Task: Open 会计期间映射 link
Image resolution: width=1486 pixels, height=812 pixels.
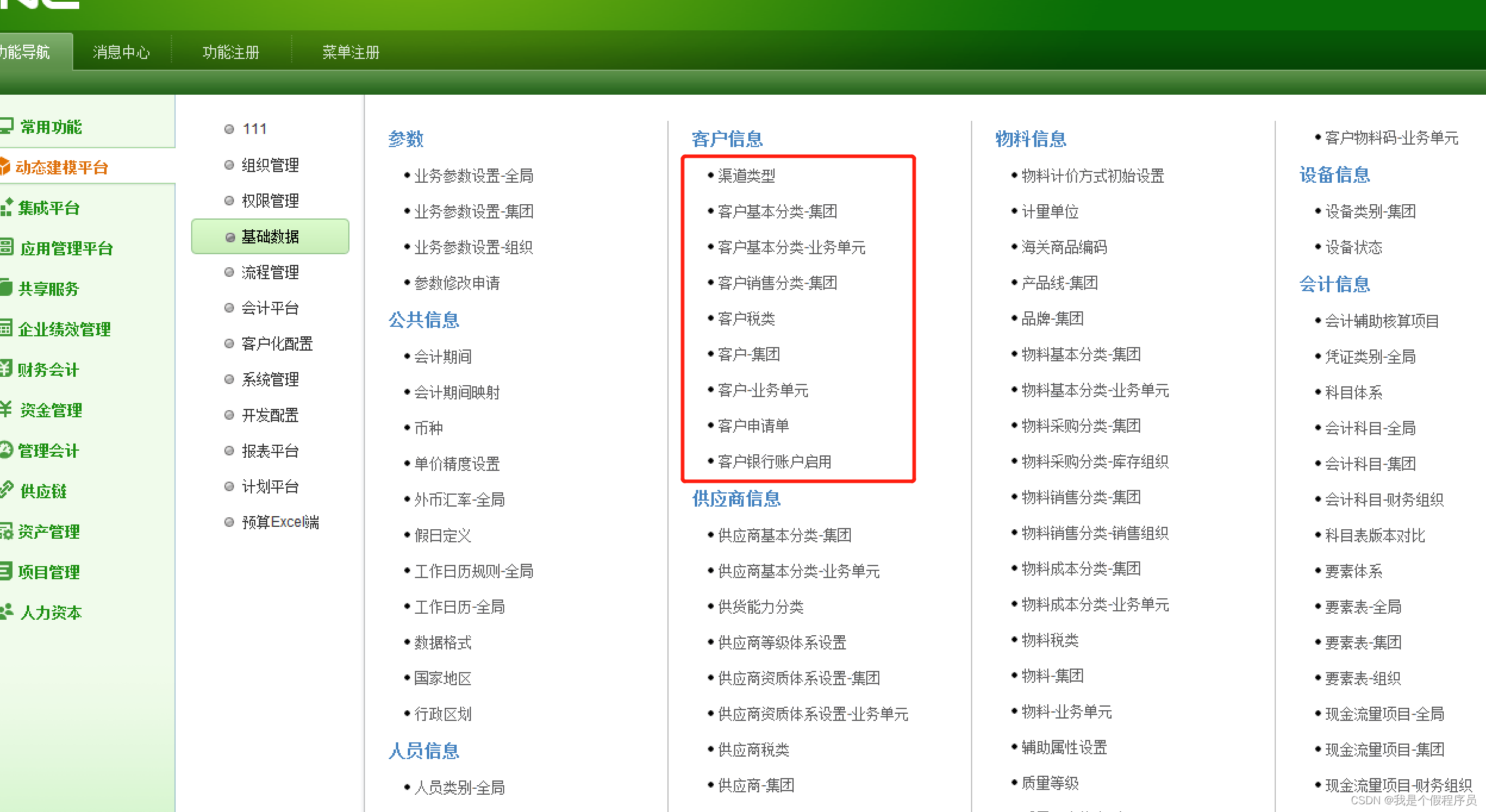Action: [x=457, y=392]
